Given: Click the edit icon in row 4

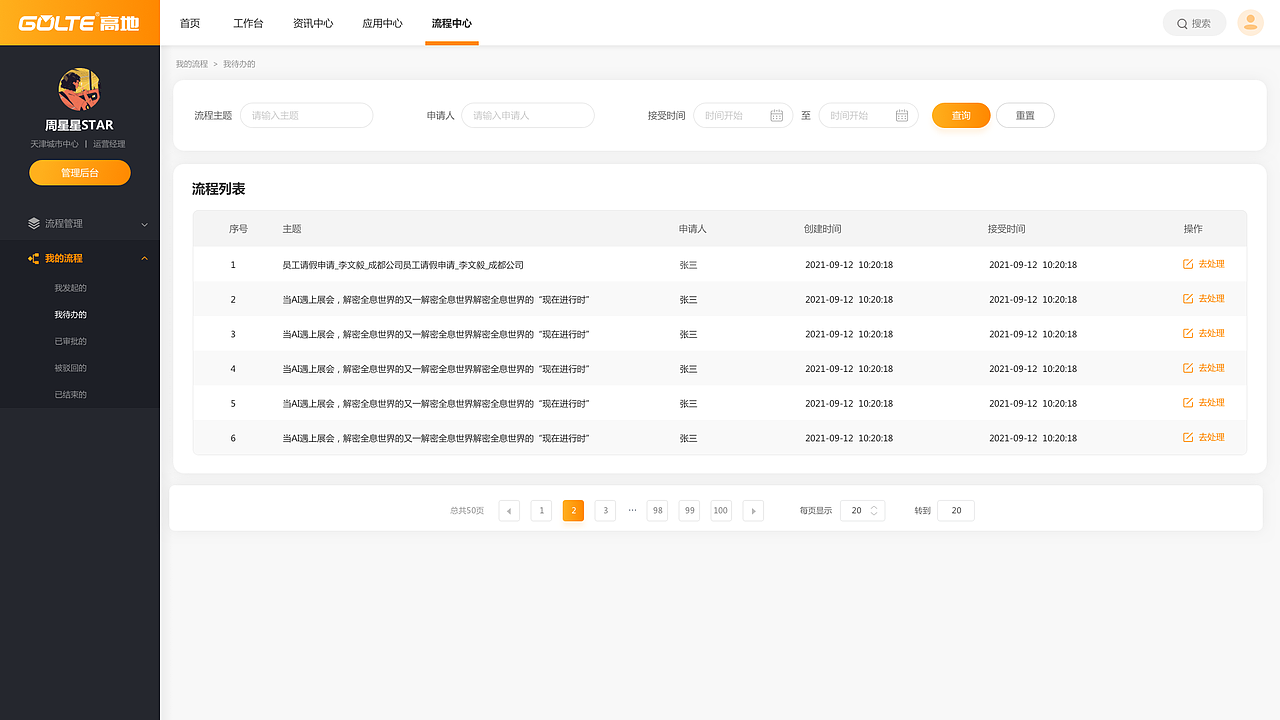Looking at the screenshot, I should tap(1188, 368).
